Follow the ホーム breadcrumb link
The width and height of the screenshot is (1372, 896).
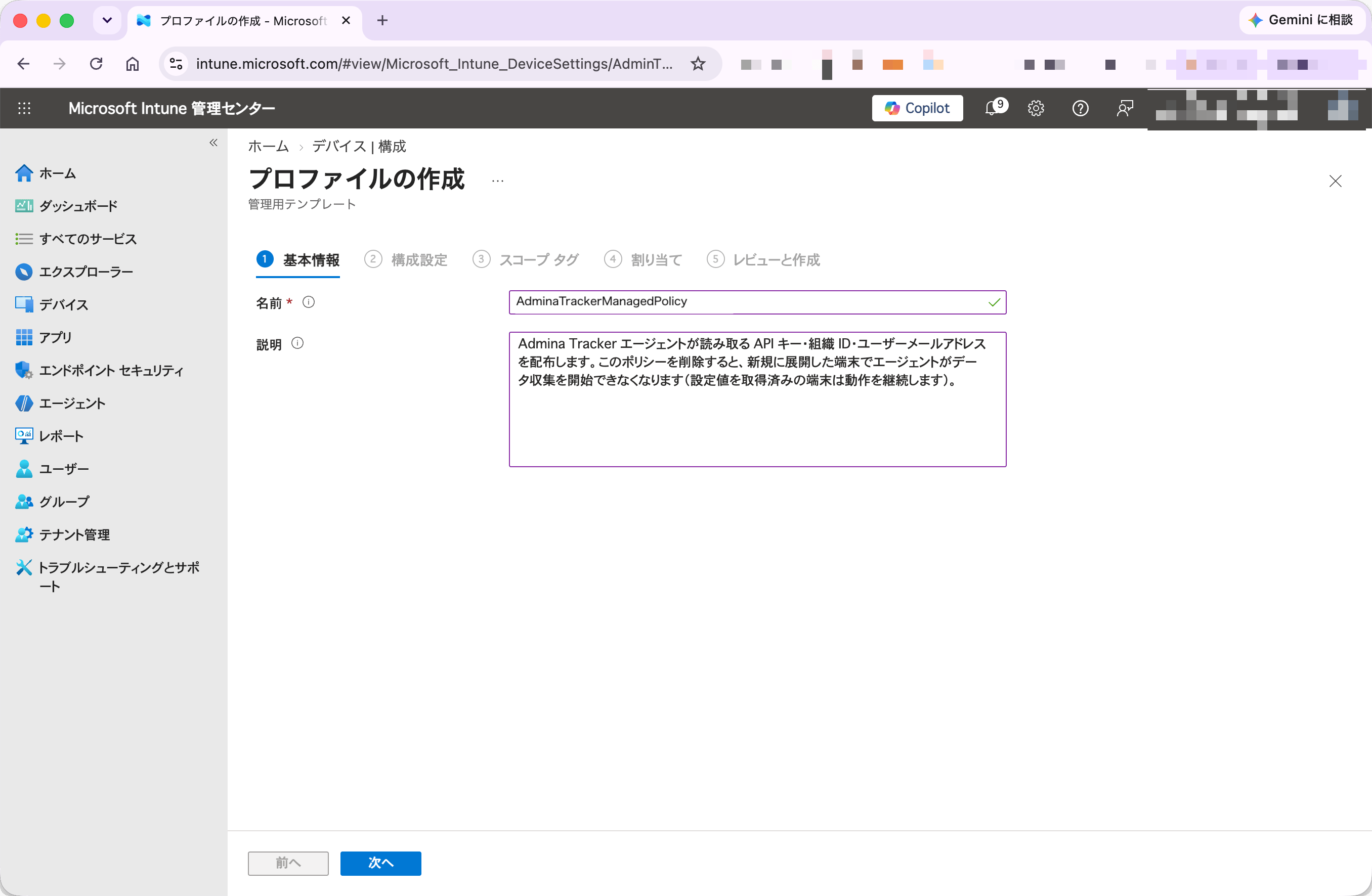pos(268,146)
